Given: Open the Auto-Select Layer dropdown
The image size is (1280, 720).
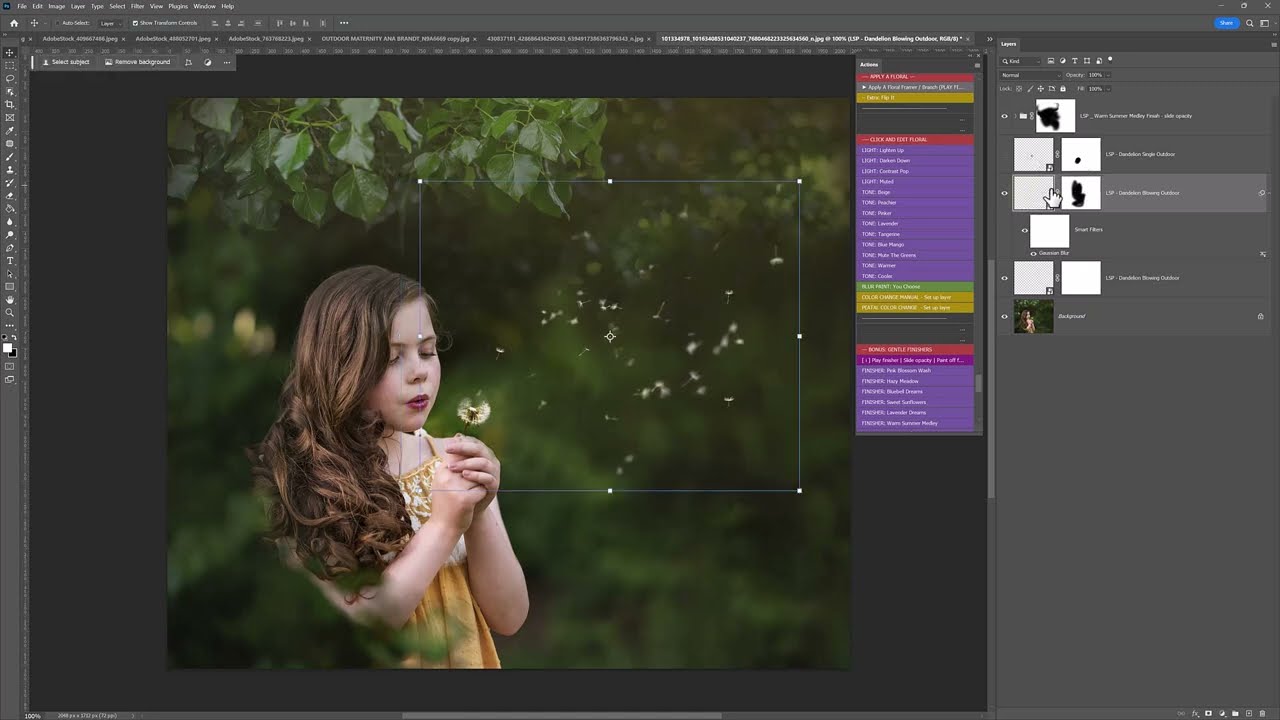Looking at the screenshot, I should 110,23.
